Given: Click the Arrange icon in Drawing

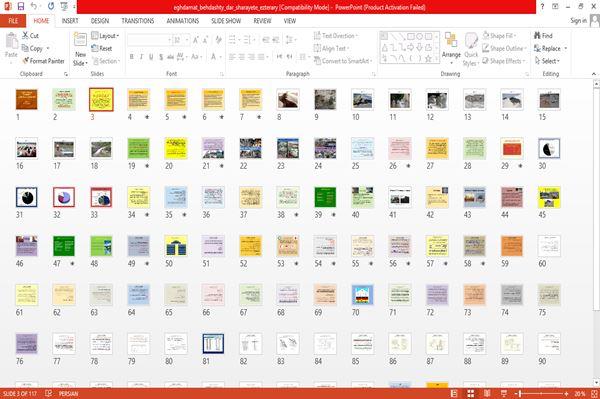Looking at the screenshot, I should [451, 41].
